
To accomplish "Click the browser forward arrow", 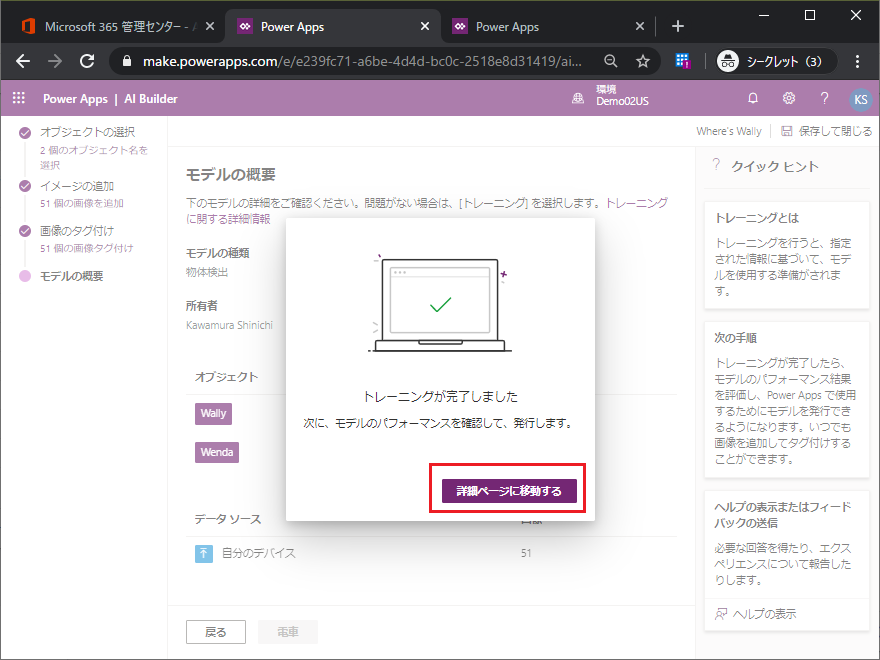I will [x=54, y=61].
